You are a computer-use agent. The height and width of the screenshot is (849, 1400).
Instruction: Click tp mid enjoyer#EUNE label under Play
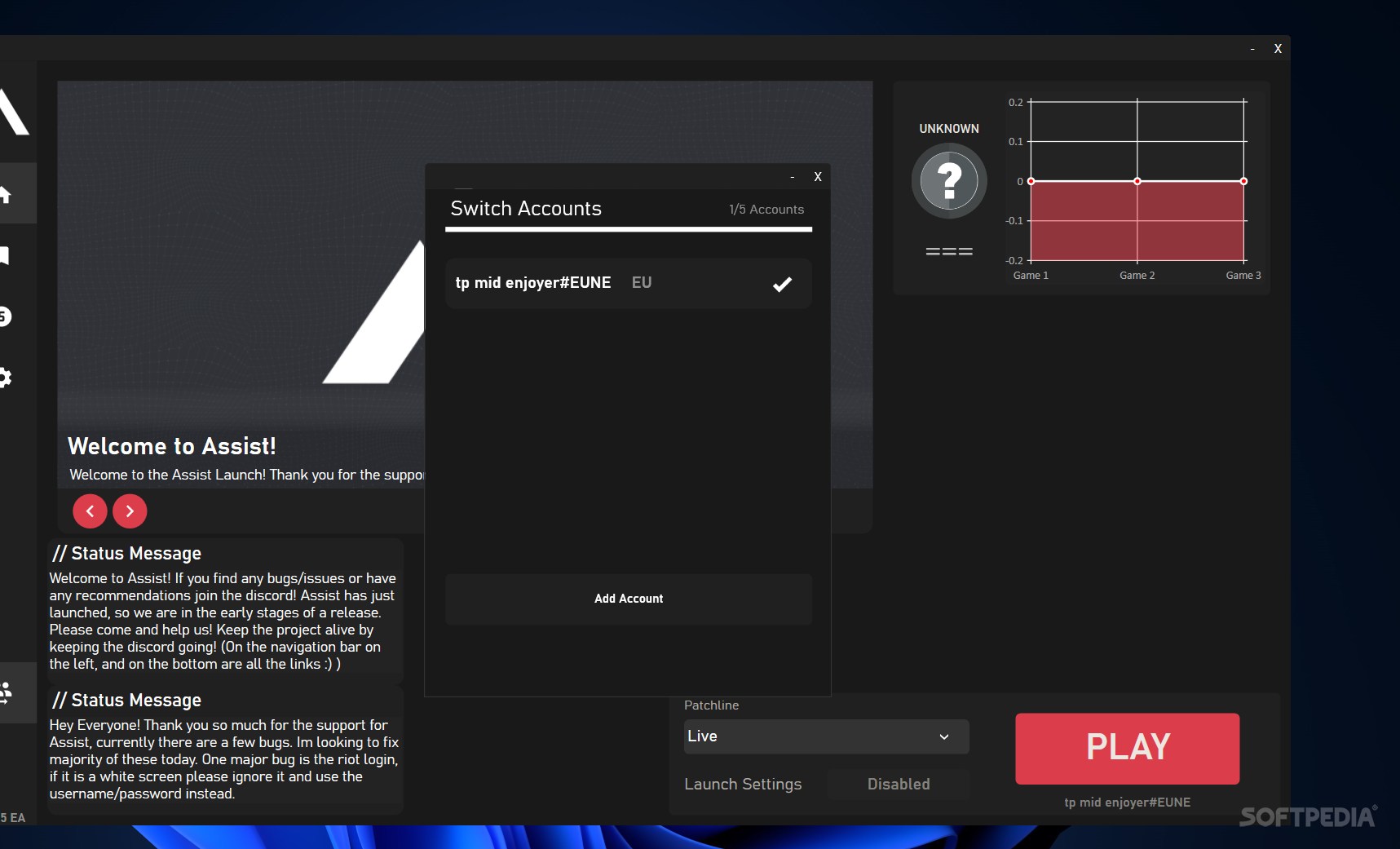point(1127,803)
